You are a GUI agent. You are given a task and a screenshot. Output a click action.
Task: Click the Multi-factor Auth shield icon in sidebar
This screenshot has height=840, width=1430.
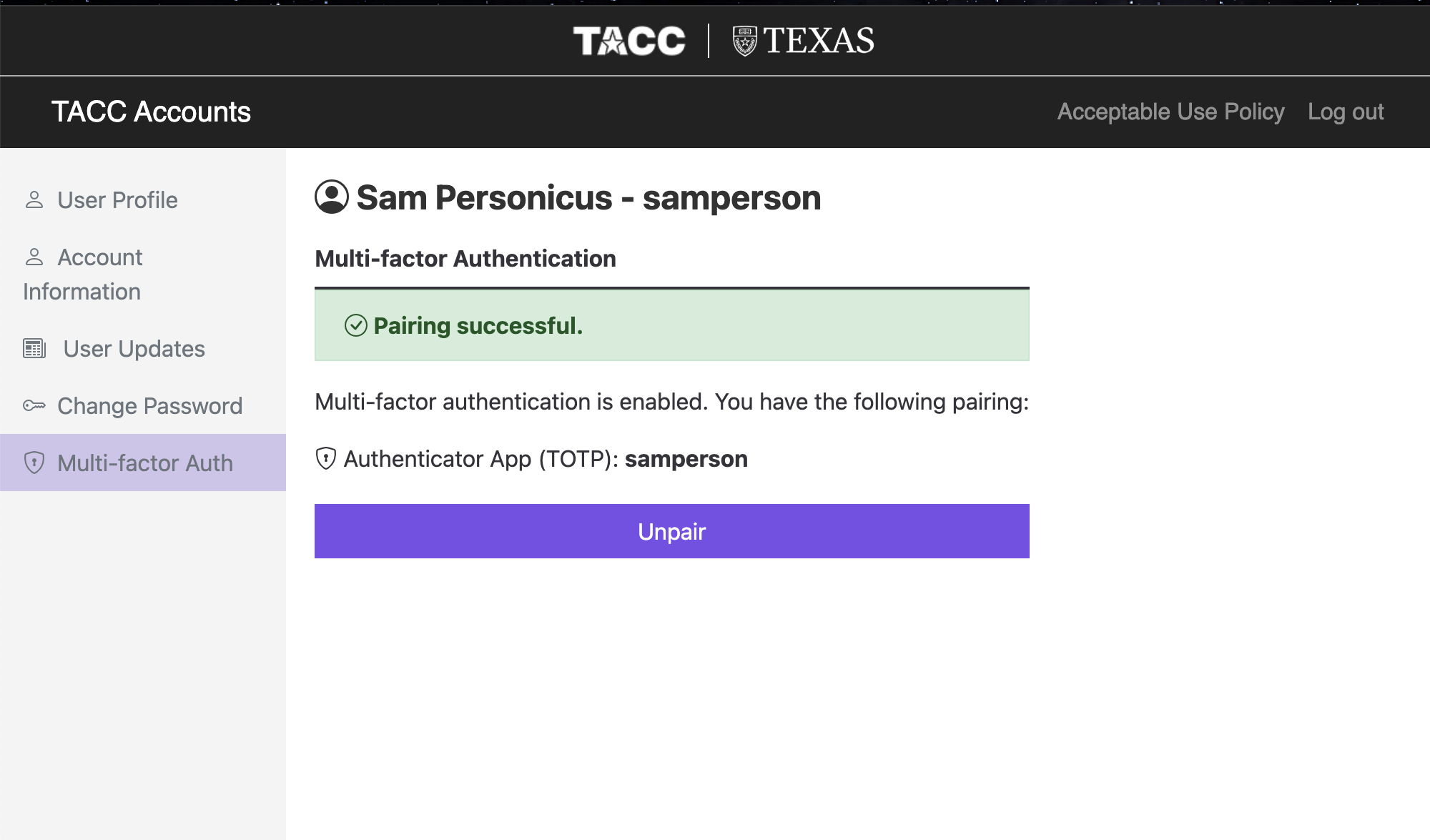[x=34, y=463]
